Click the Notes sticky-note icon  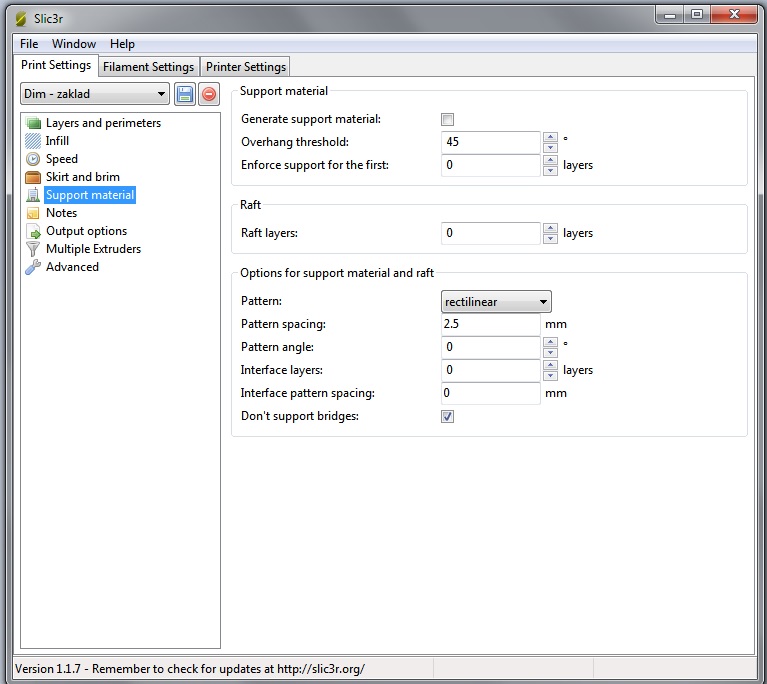coord(33,213)
